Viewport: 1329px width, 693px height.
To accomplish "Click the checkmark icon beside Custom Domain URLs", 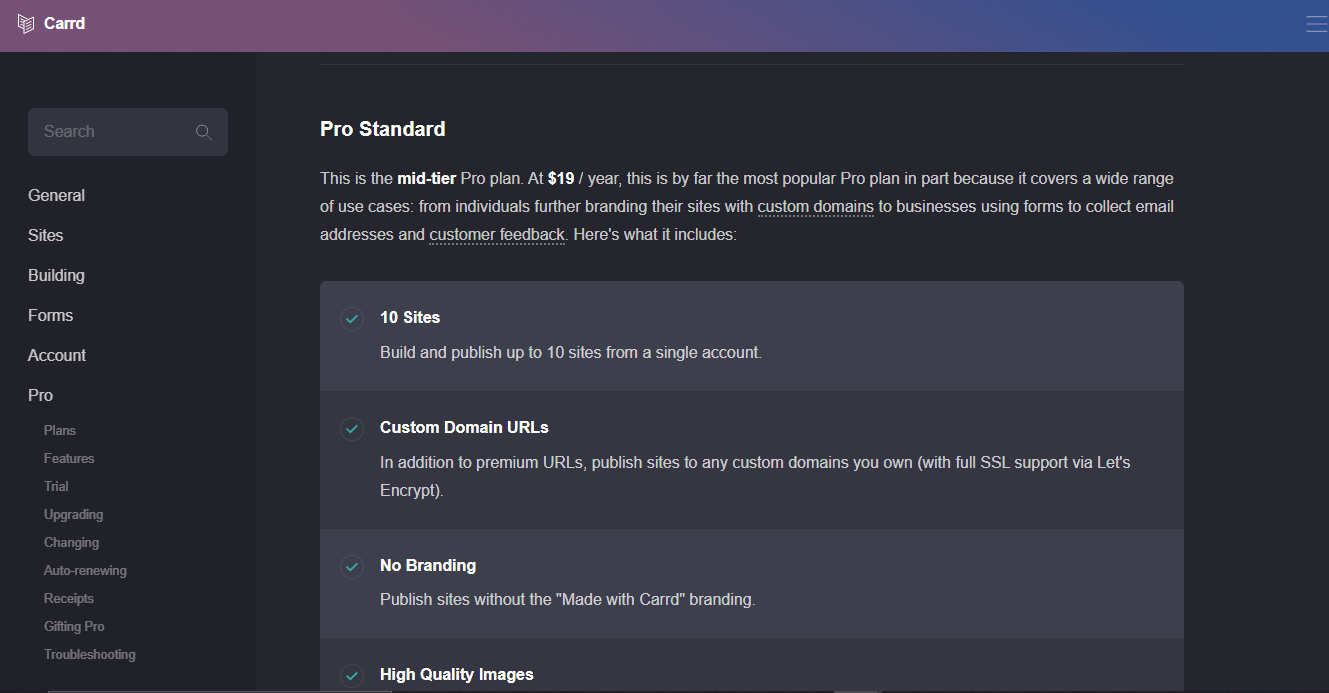I will [352, 429].
